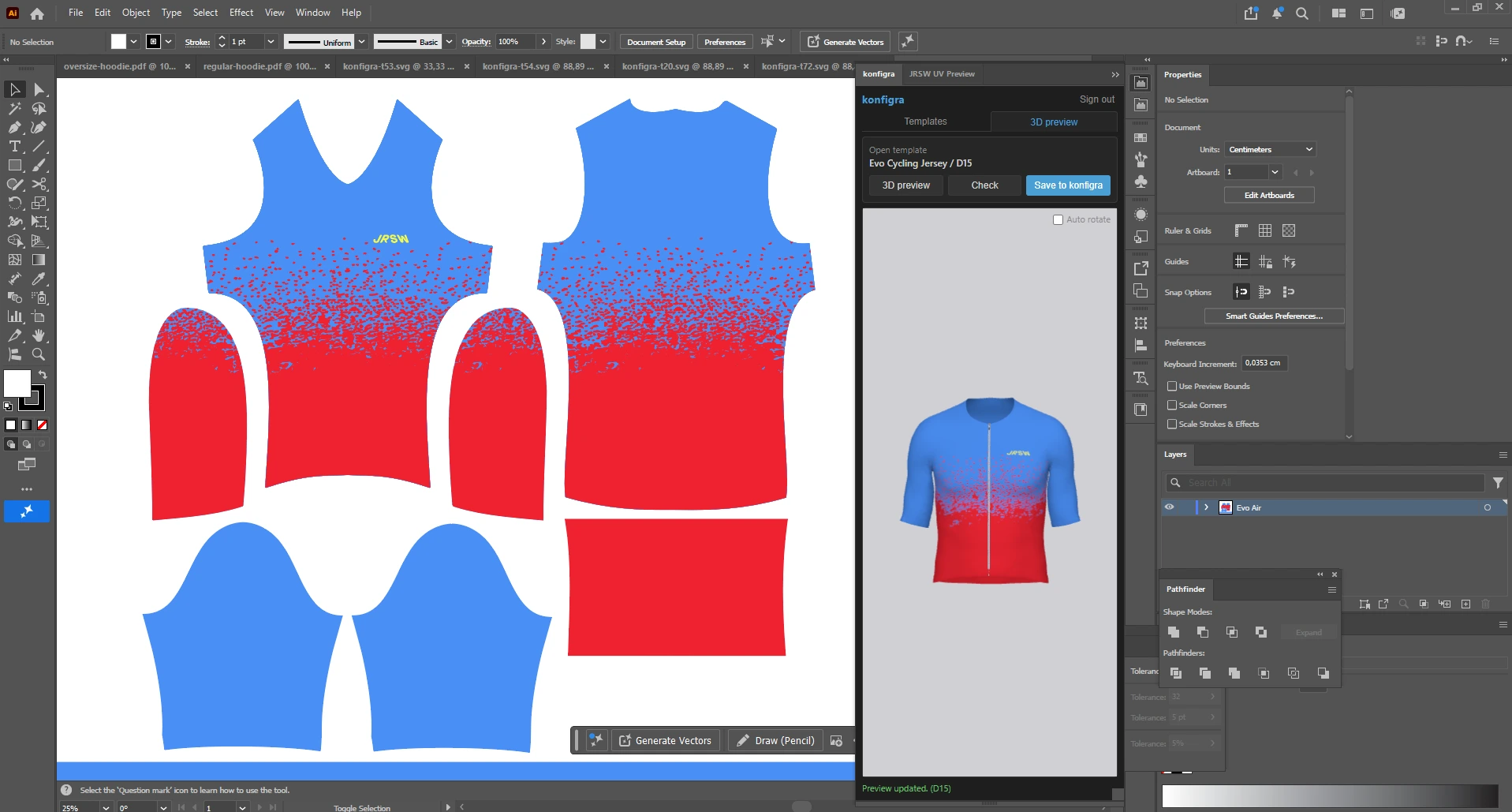Expand the Evo Air layer
This screenshot has height=812, width=1512.
1206,507
